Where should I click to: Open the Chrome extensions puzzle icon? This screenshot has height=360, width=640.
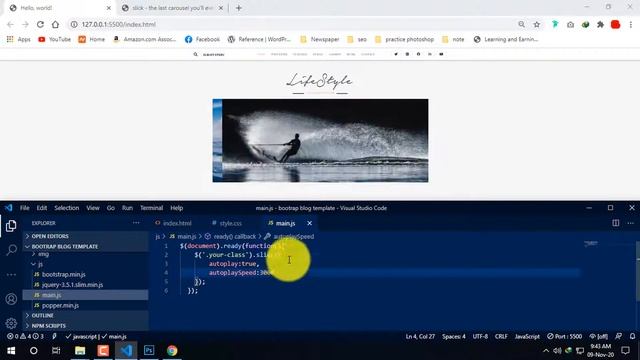pos(600,24)
